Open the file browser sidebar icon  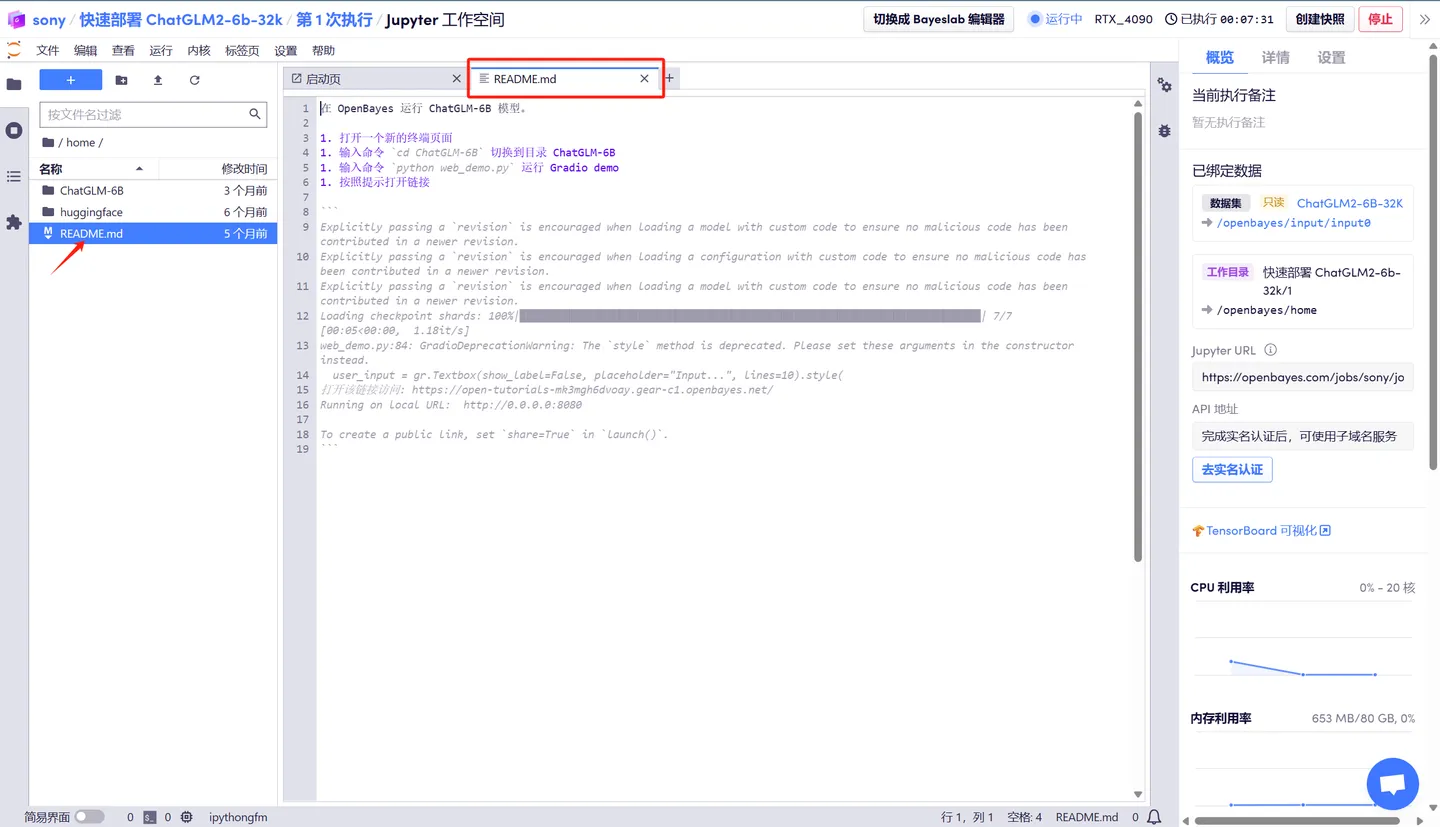click(x=14, y=84)
